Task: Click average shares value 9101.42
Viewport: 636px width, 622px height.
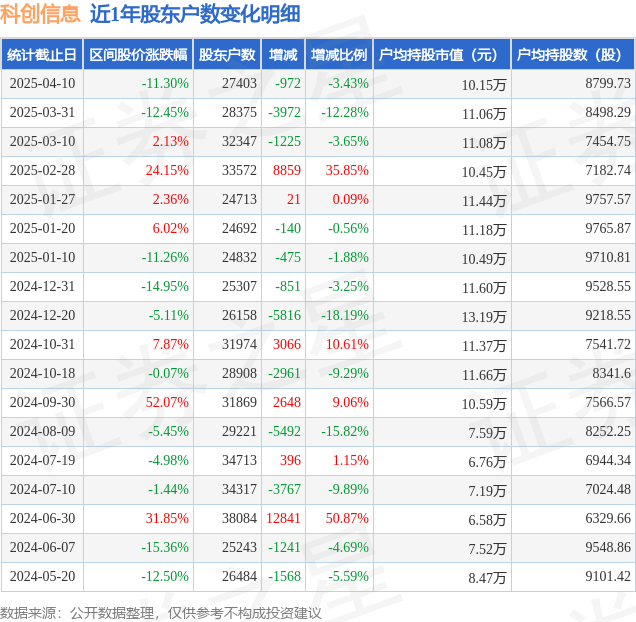Action: click(608, 577)
